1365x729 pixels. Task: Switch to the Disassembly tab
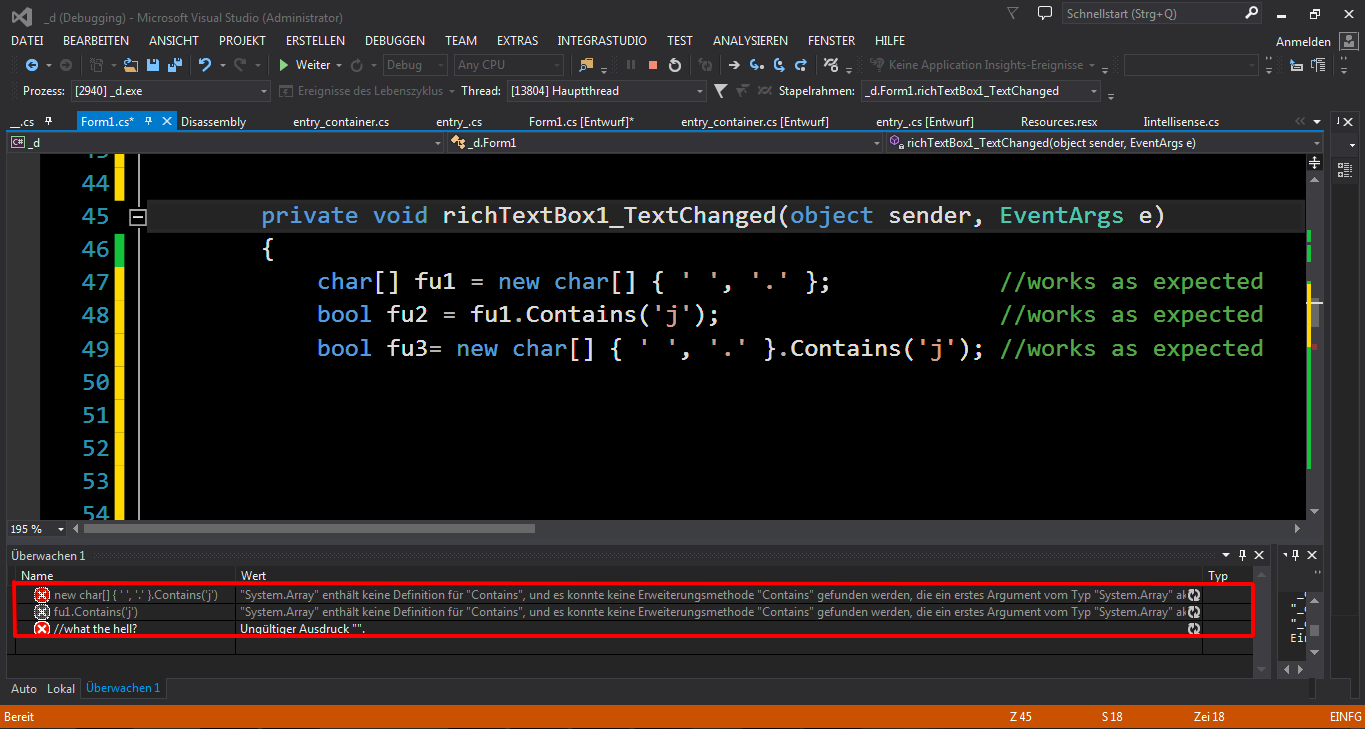[x=214, y=122]
